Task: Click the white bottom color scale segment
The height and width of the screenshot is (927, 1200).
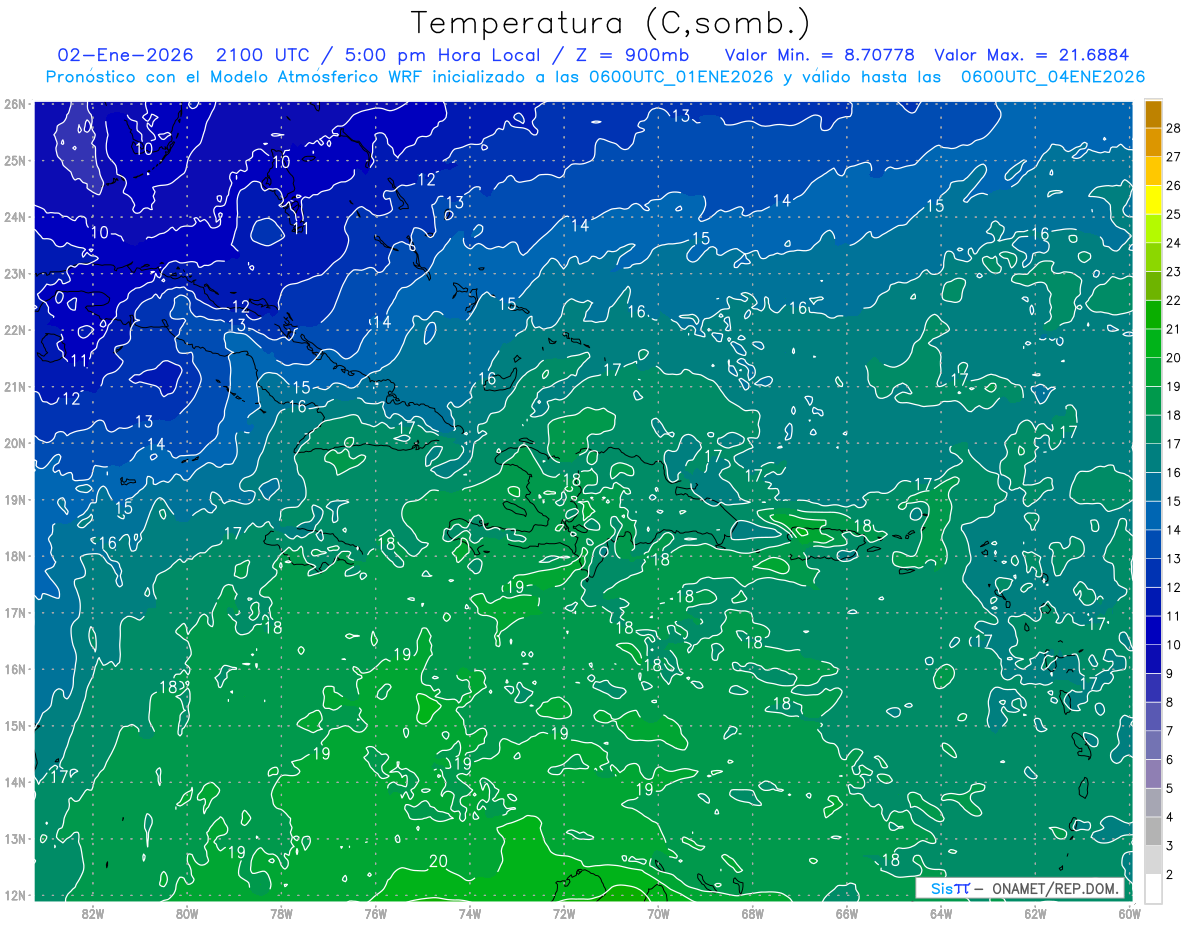Action: coord(1153,888)
